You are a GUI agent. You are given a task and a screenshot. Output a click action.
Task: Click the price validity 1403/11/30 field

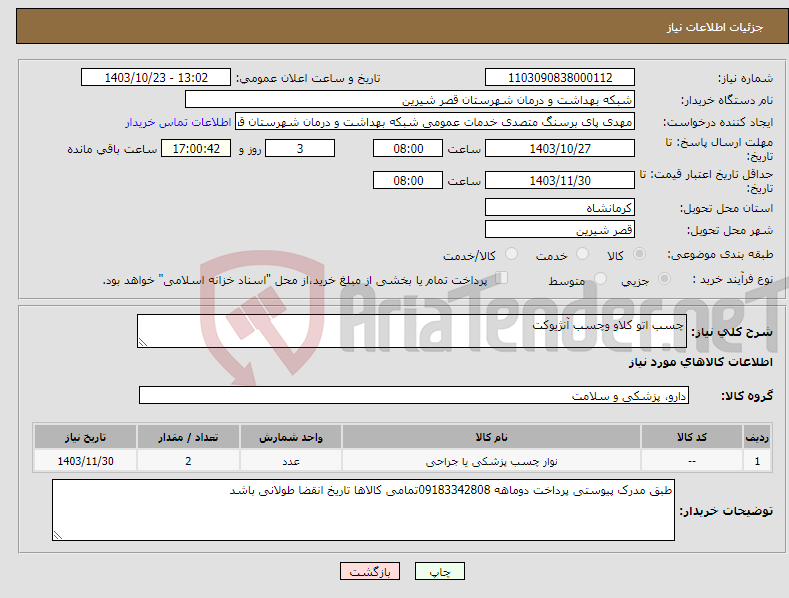pyautogui.click(x=560, y=180)
